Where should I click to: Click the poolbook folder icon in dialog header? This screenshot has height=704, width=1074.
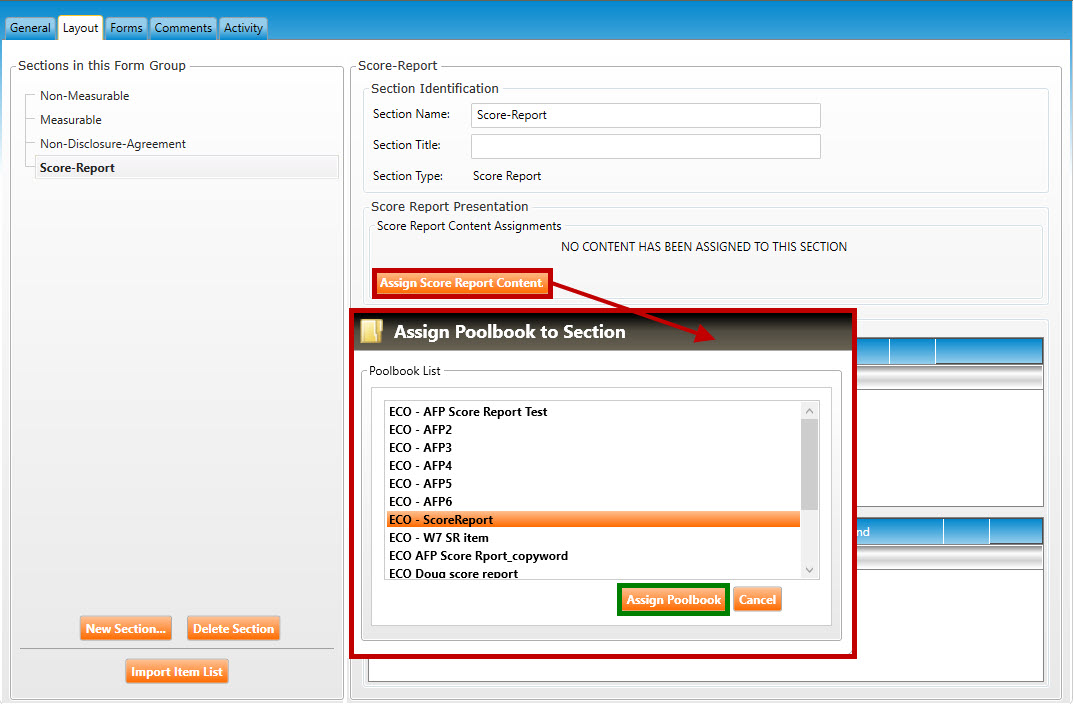pos(373,332)
